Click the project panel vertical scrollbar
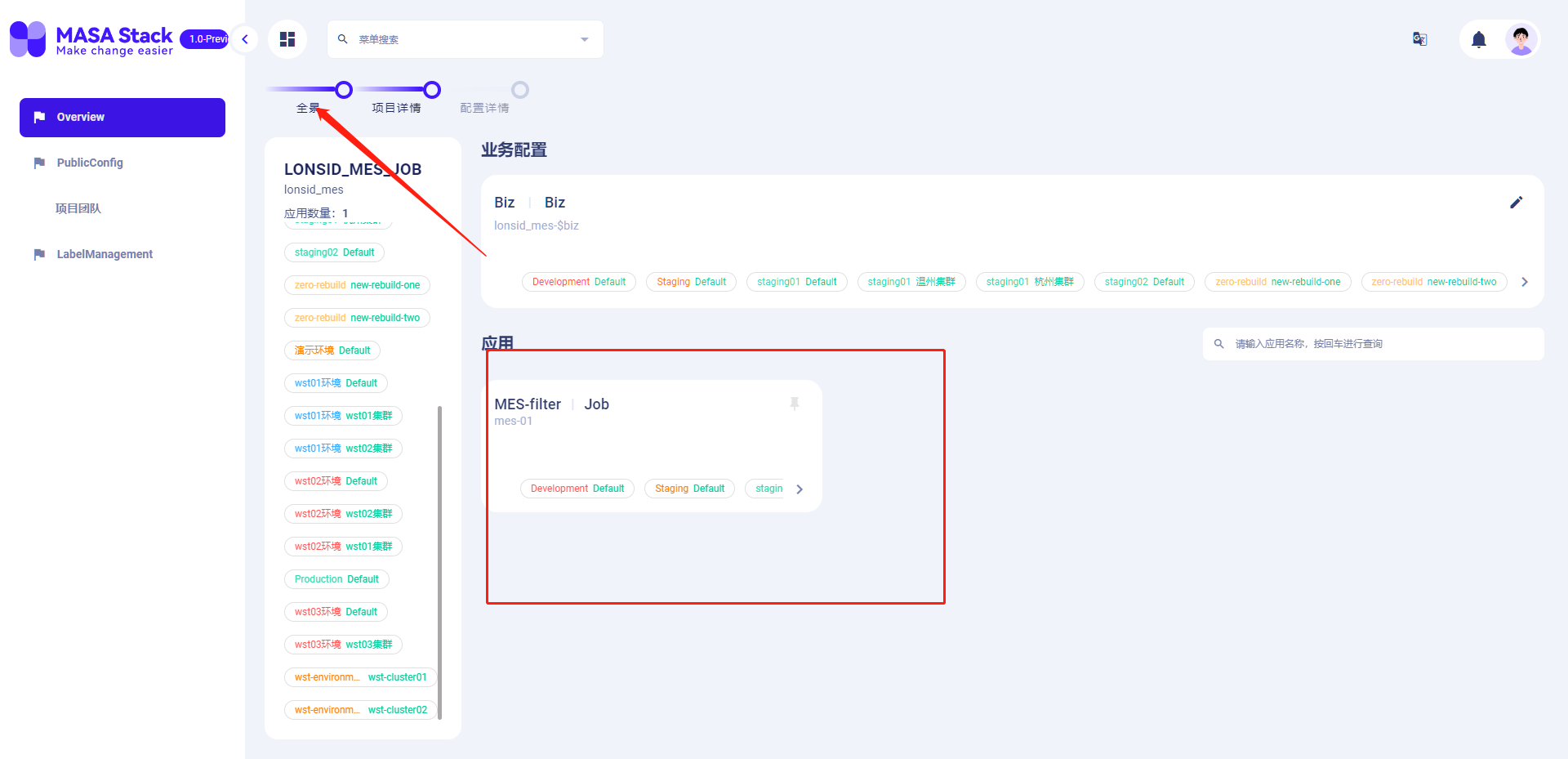This screenshot has height=759, width=1568. coord(440,562)
